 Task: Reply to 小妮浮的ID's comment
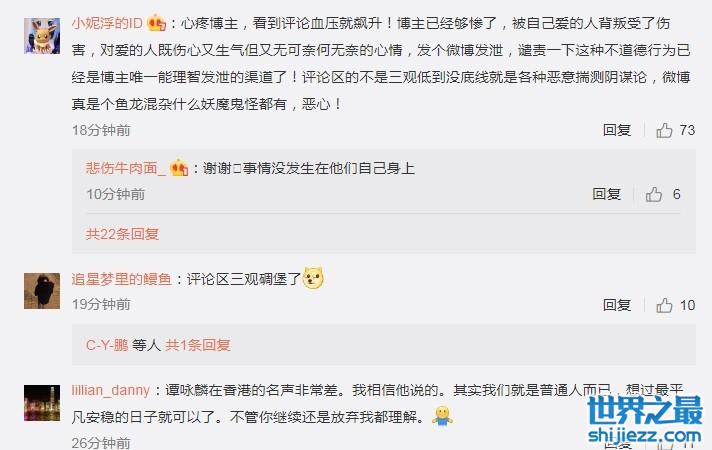(x=617, y=130)
